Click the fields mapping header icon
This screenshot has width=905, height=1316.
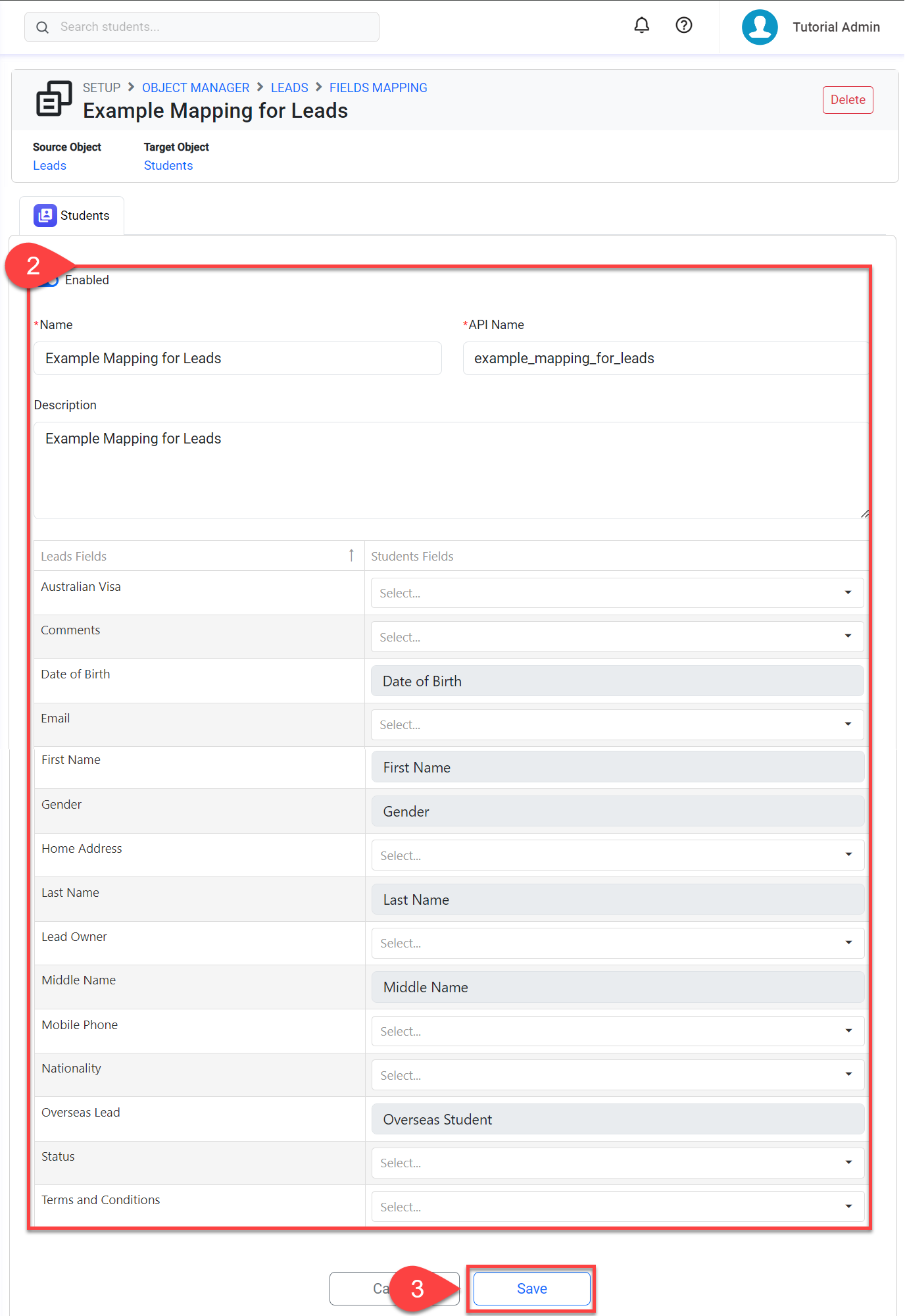53,99
